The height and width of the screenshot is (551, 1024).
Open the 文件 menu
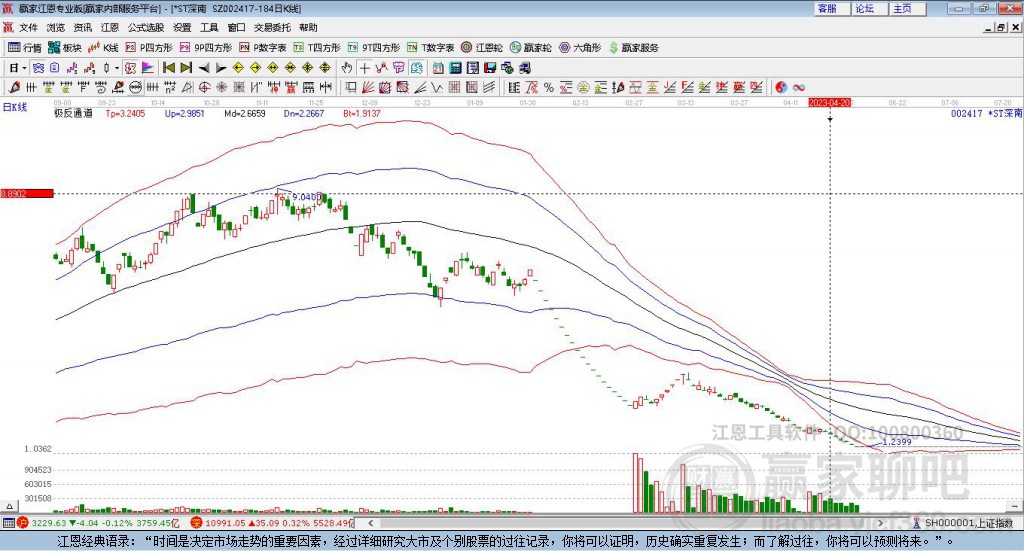pyautogui.click(x=28, y=27)
